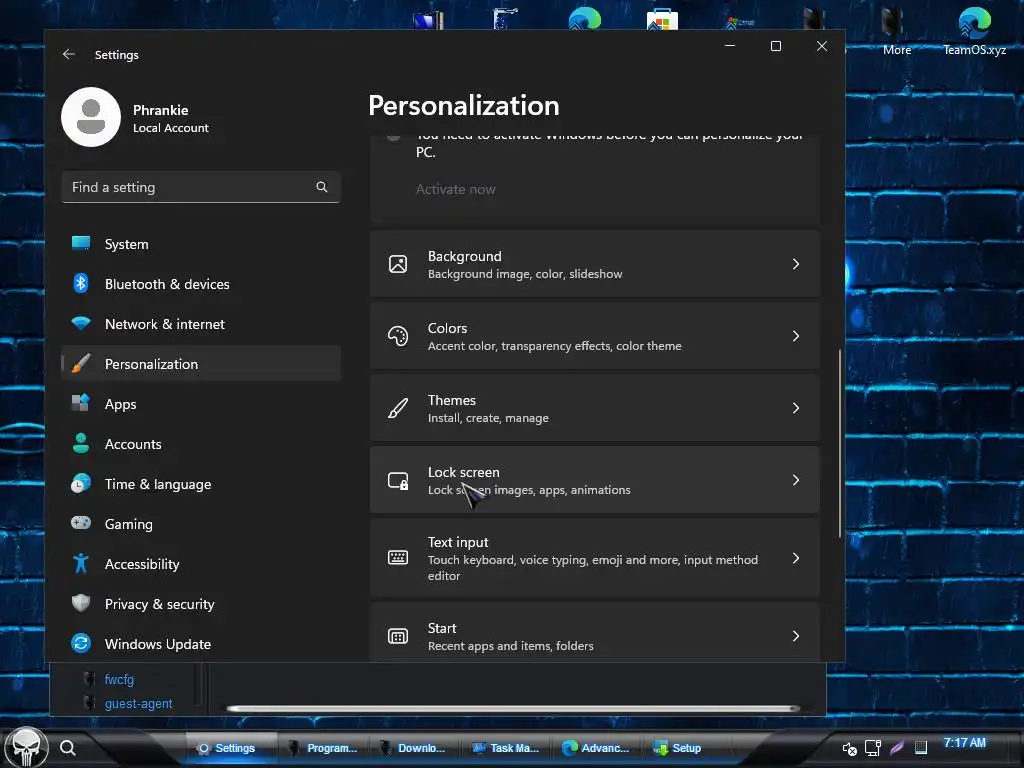Click the Start menu layout icon
The height and width of the screenshot is (768, 1024).
398,636
